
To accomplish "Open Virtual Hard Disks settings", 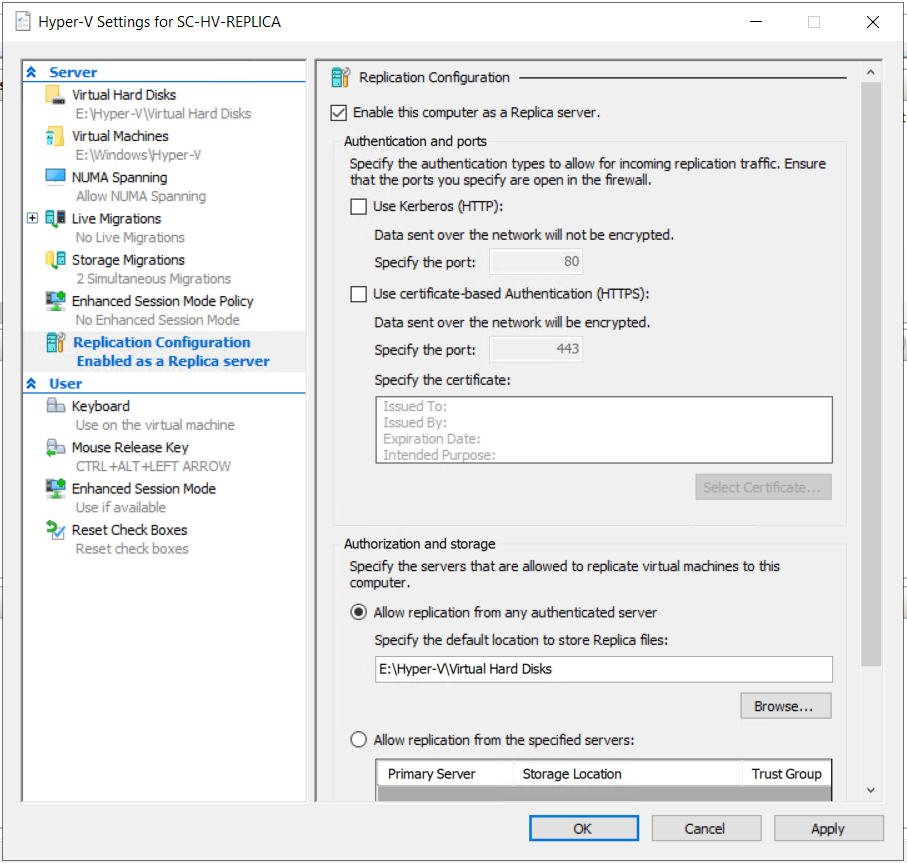I will (124, 95).
